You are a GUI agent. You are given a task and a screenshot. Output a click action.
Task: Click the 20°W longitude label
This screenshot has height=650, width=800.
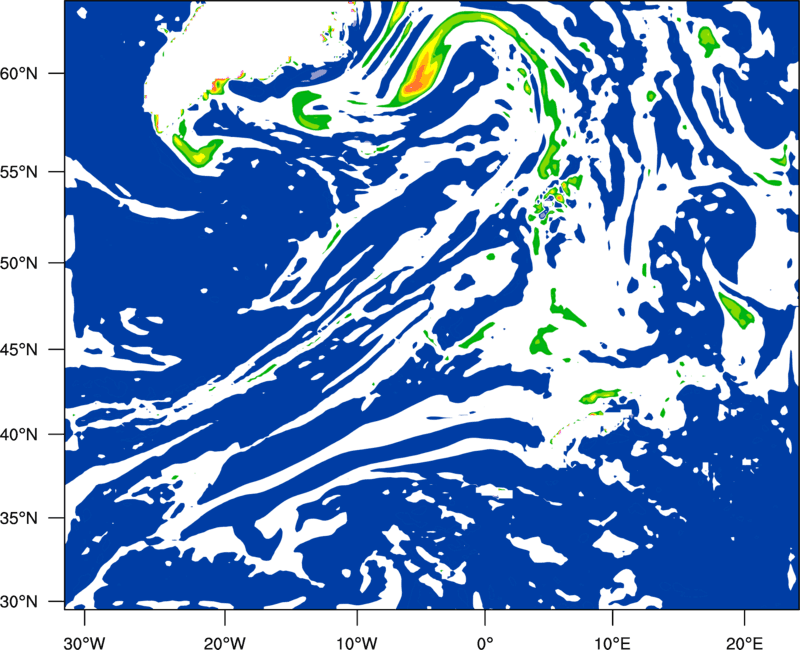click(x=225, y=643)
